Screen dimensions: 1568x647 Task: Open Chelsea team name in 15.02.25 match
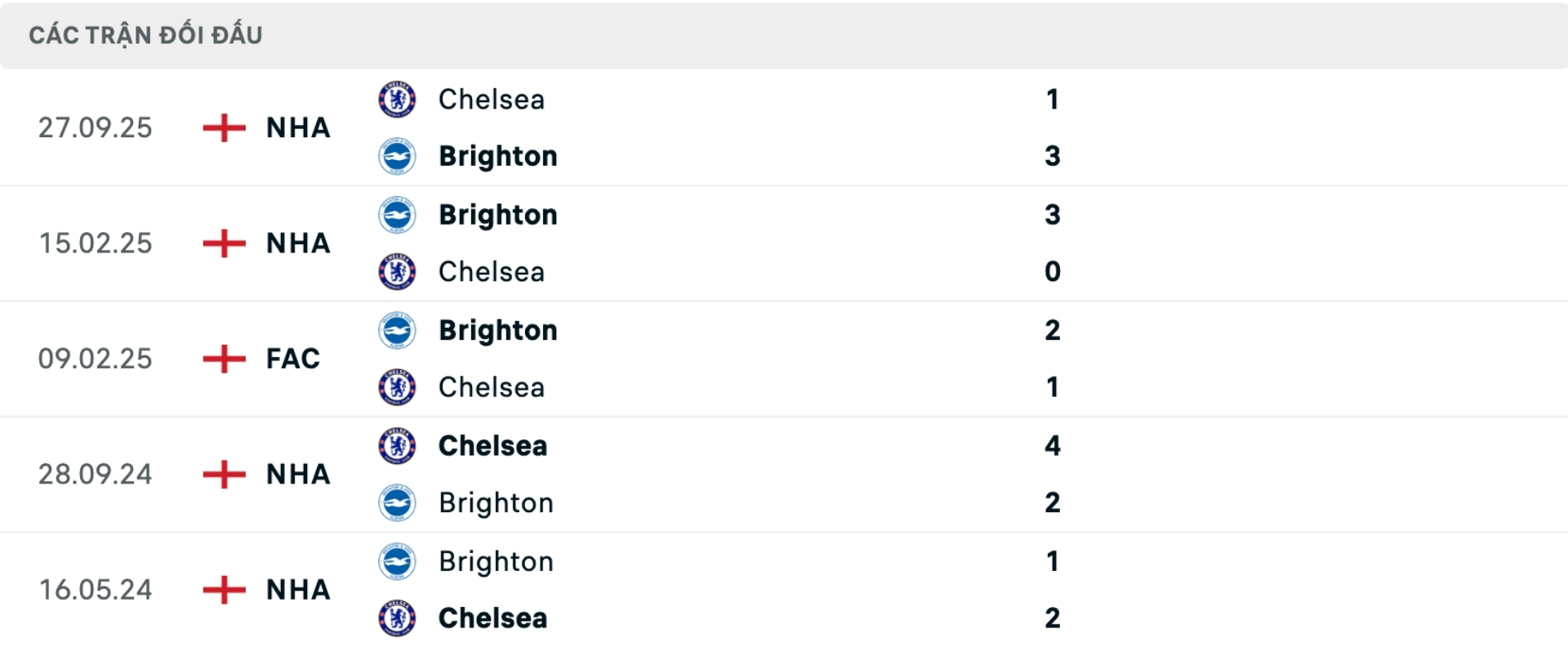pos(491,272)
